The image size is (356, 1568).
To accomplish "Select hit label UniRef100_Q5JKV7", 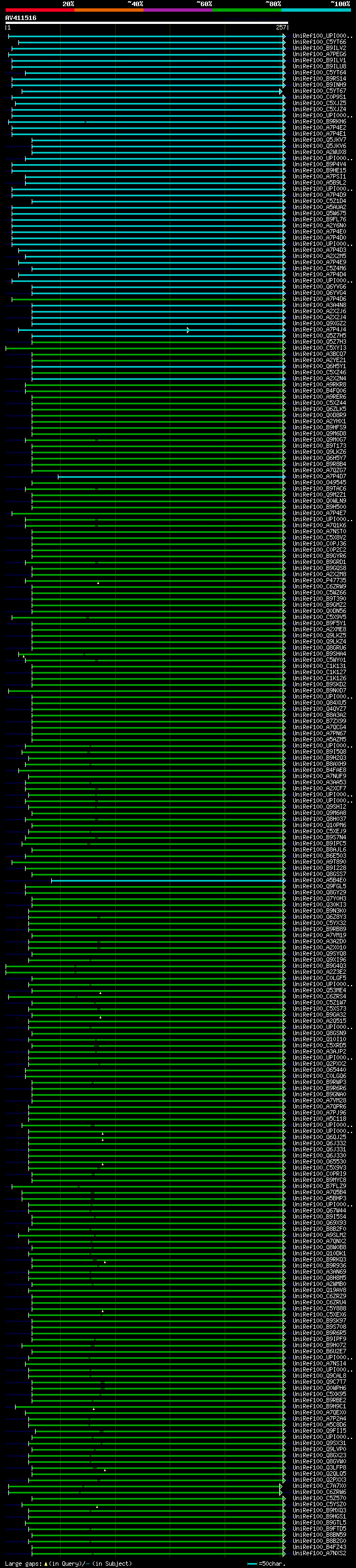I will click(319, 140).
